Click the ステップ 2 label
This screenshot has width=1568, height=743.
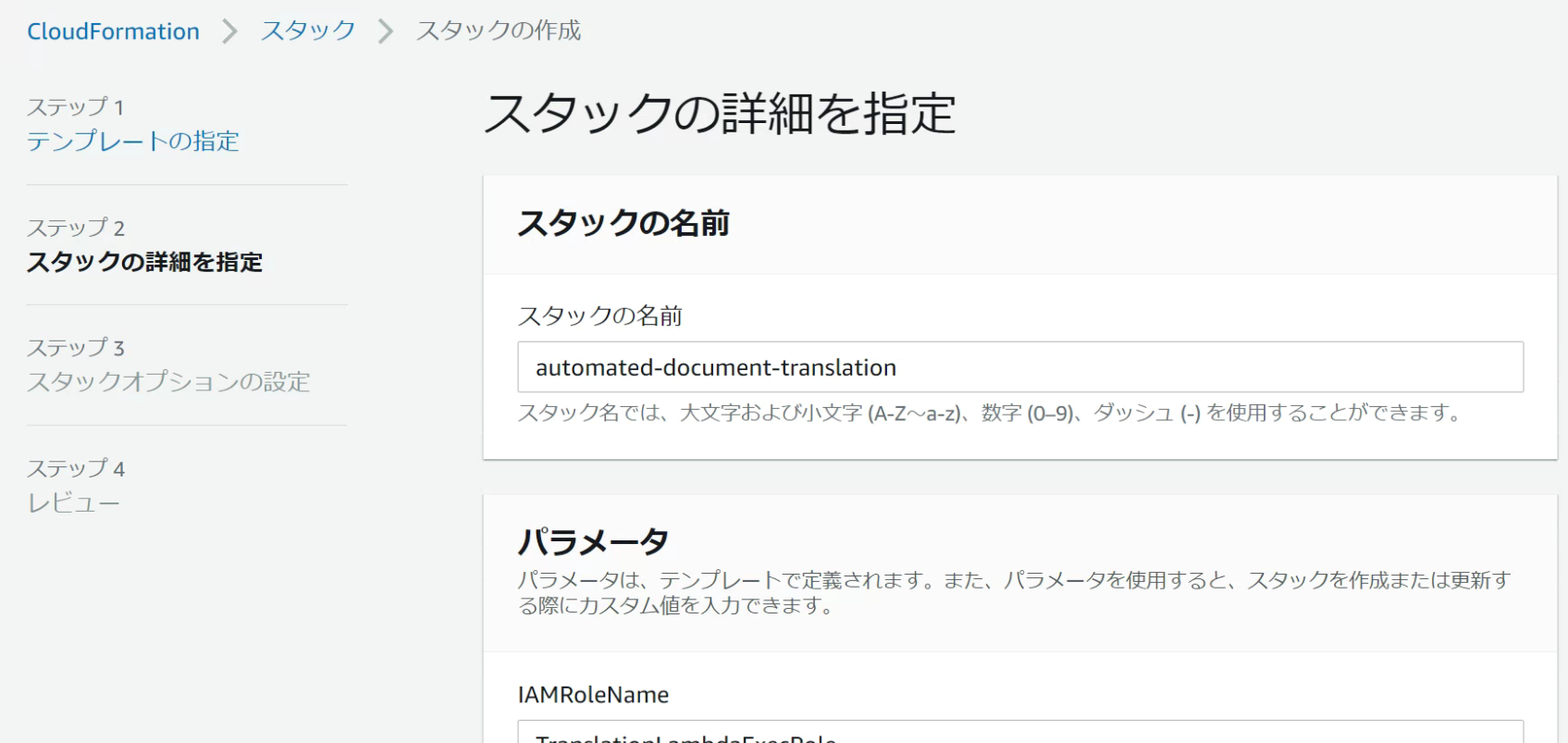click(x=75, y=228)
